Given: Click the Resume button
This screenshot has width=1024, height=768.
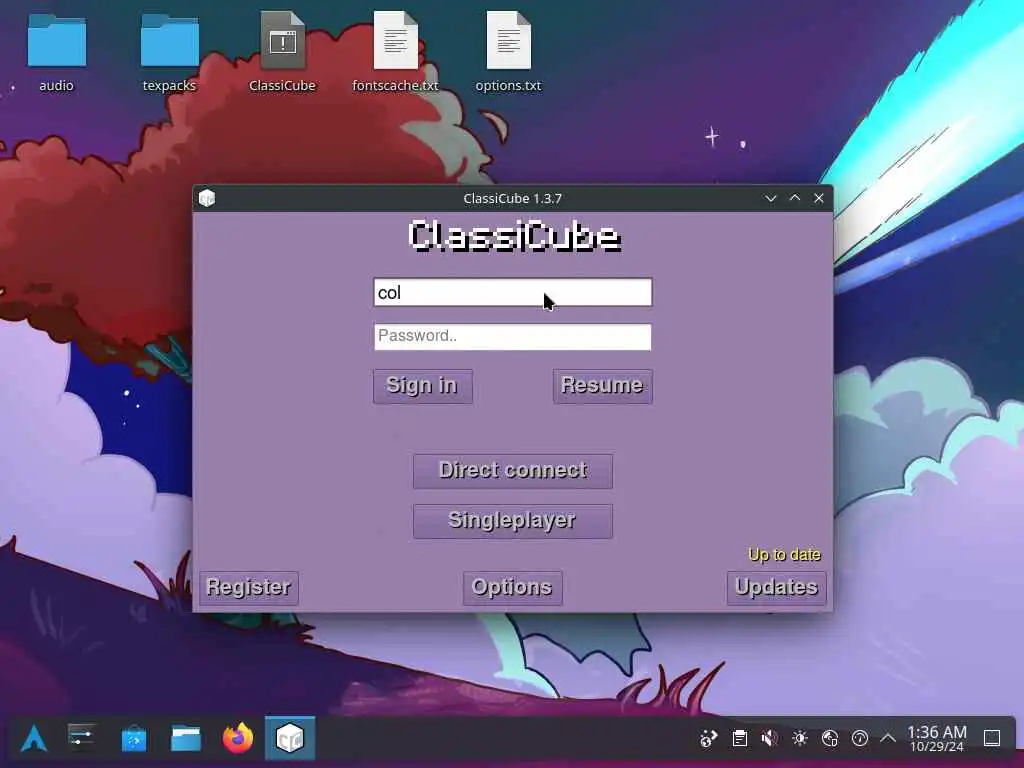Looking at the screenshot, I should pyautogui.click(x=603, y=386).
